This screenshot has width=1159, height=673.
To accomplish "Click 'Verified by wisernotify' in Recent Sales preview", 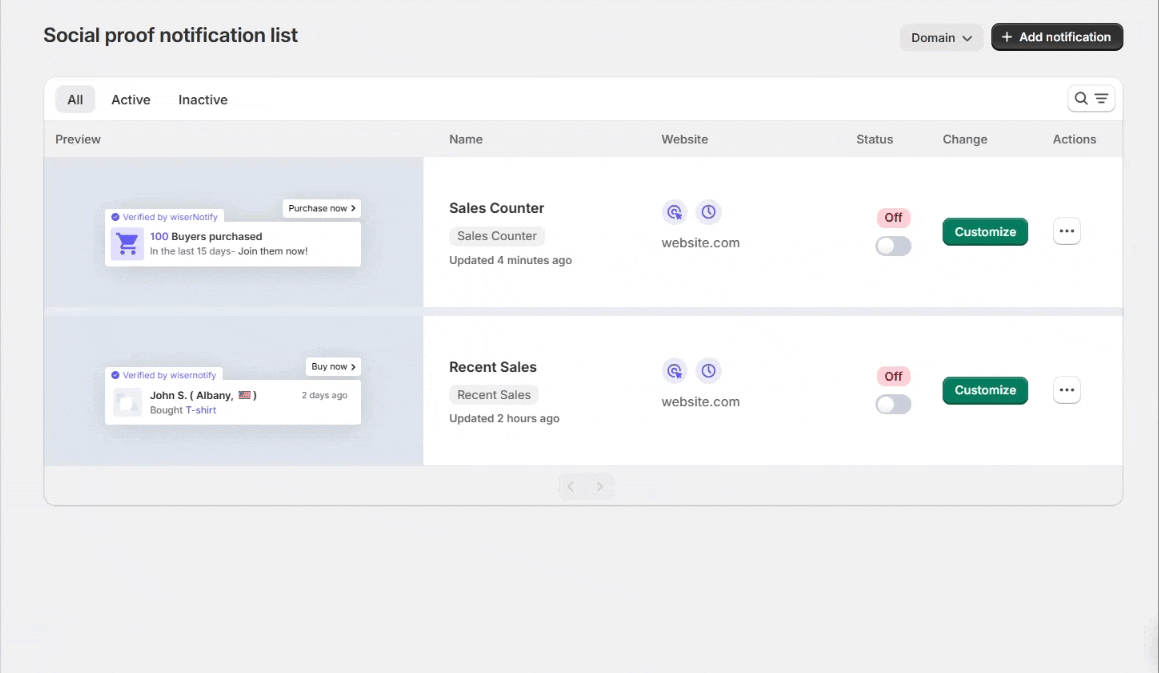I will (x=169, y=376).
